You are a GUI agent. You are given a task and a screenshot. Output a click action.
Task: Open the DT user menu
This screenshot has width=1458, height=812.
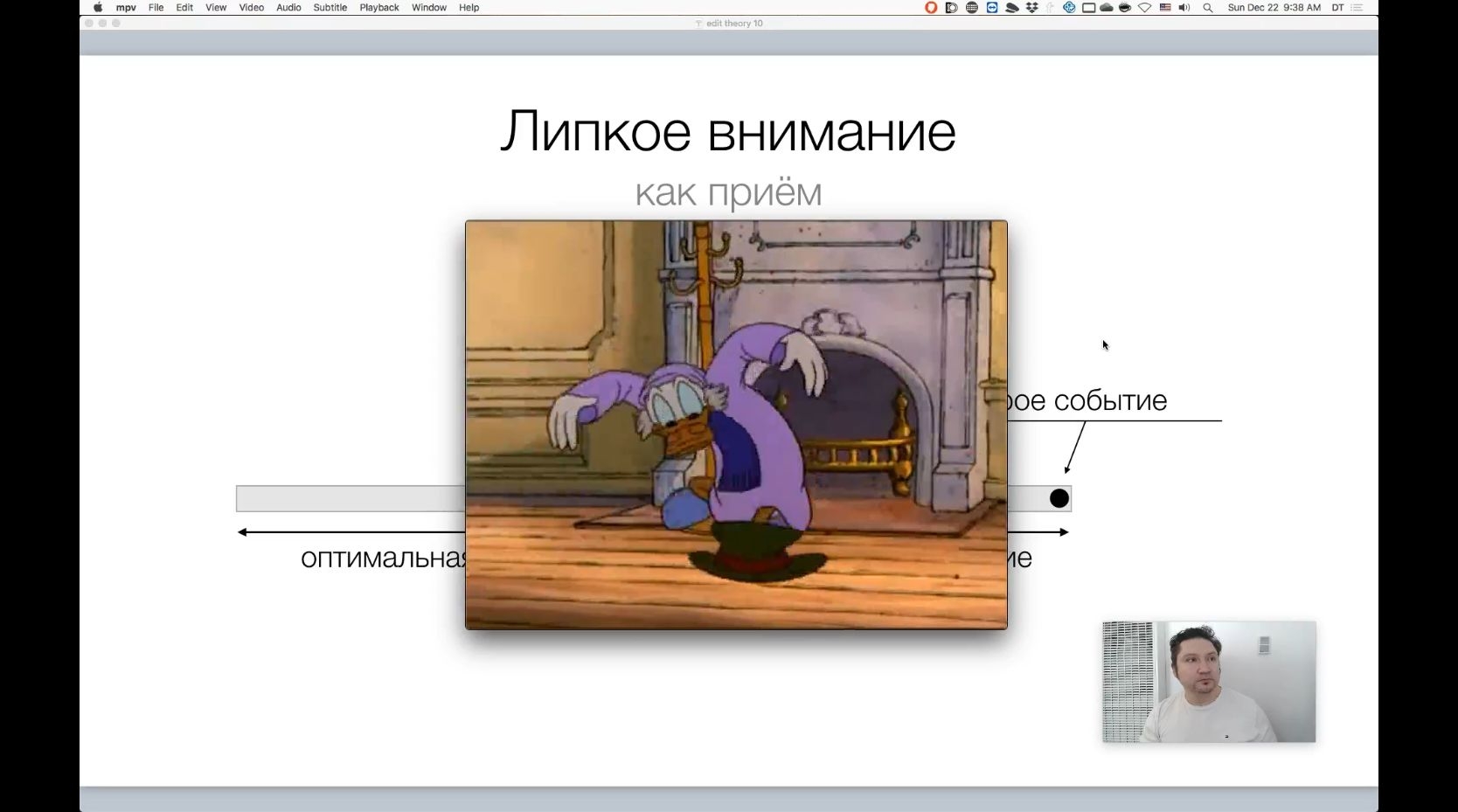tap(1337, 8)
